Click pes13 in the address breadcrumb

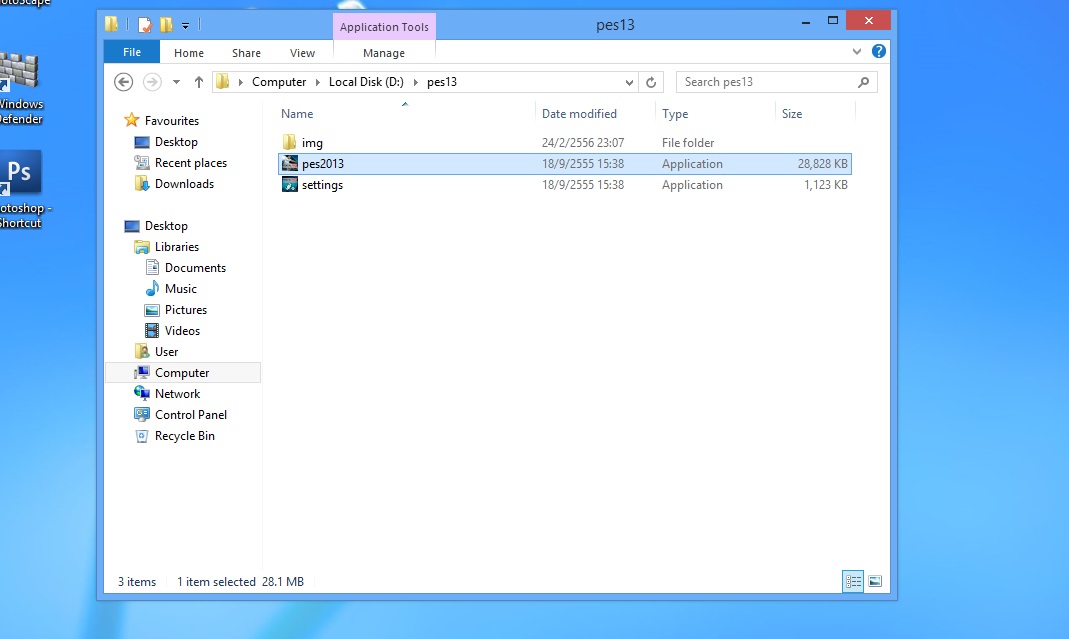[x=442, y=82]
